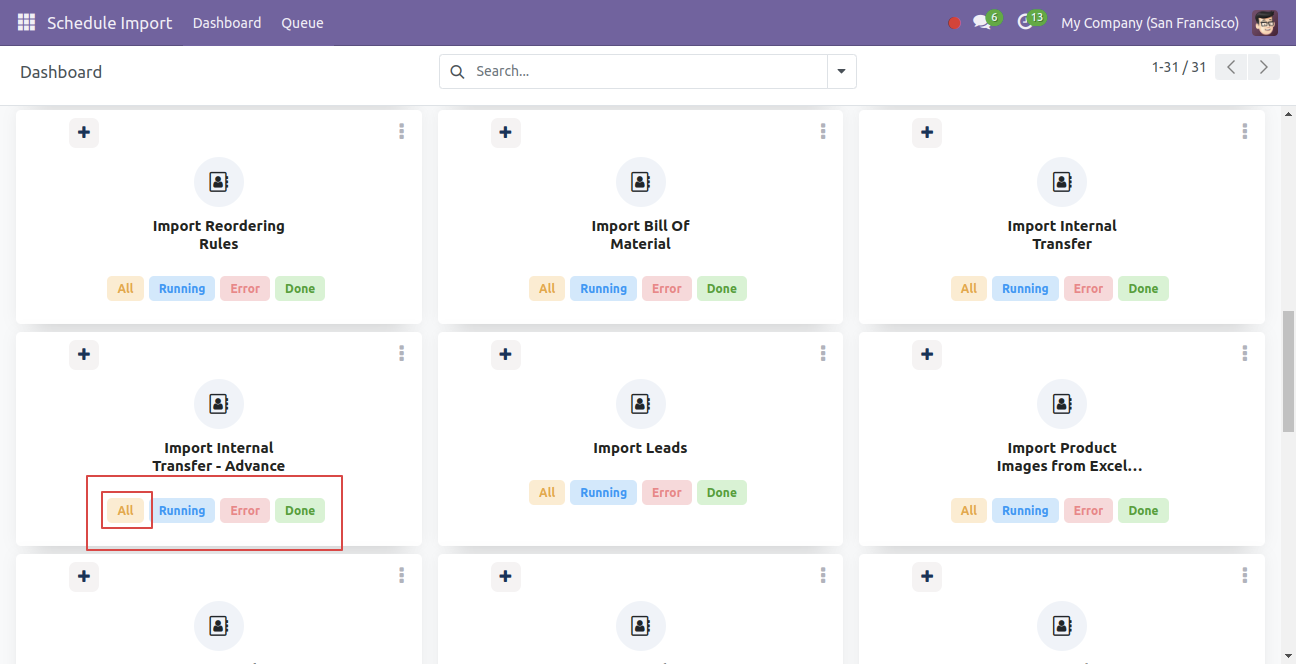The image size is (1296, 664).
Task: Open kebab menu on Import Reordering Rules card
Action: tap(401, 131)
